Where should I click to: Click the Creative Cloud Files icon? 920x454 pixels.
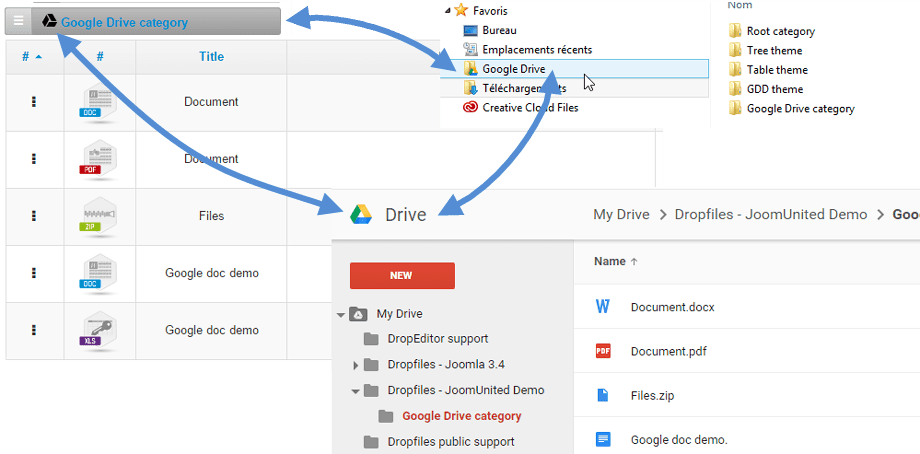pos(470,108)
